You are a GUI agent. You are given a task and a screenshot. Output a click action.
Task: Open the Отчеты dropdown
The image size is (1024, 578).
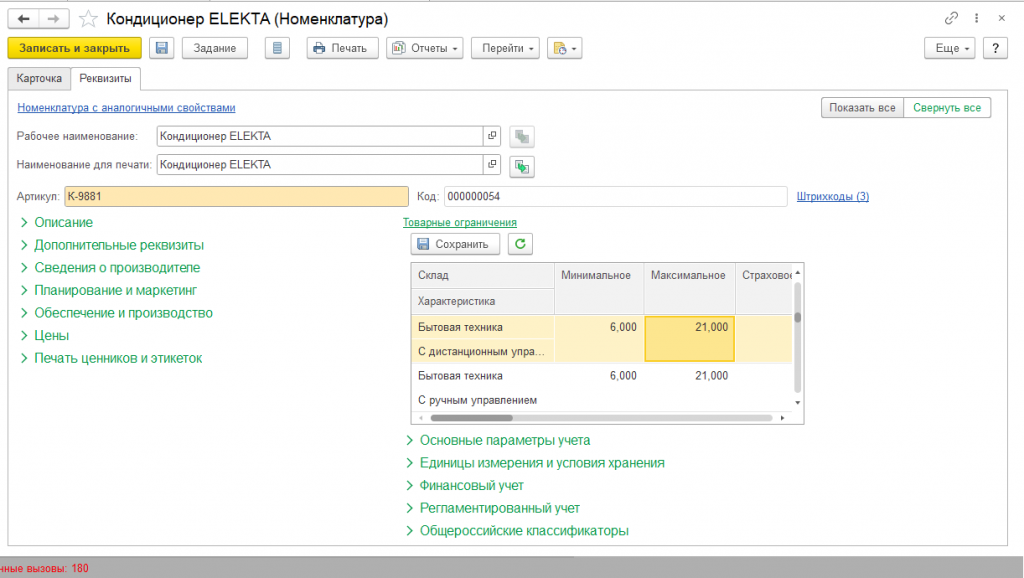pos(424,48)
